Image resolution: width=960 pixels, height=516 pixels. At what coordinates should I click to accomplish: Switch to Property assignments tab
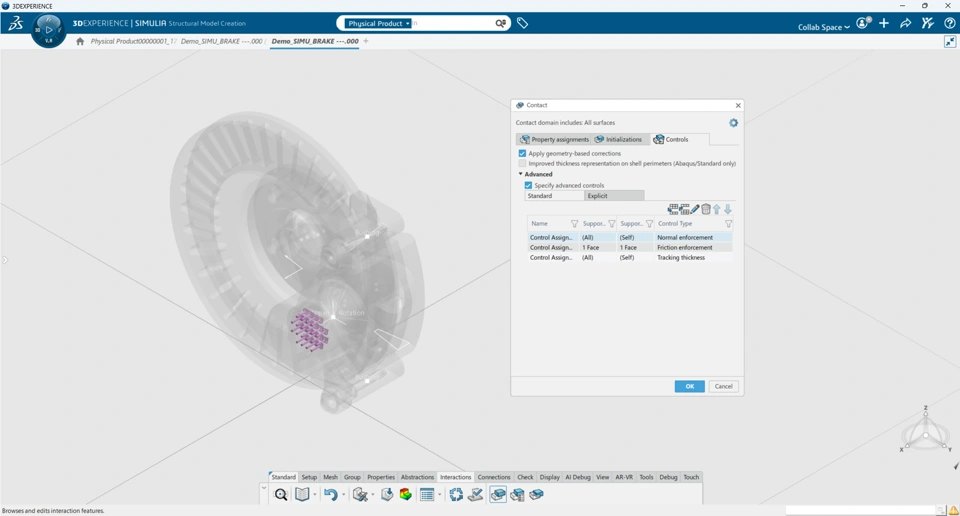click(x=554, y=140)
